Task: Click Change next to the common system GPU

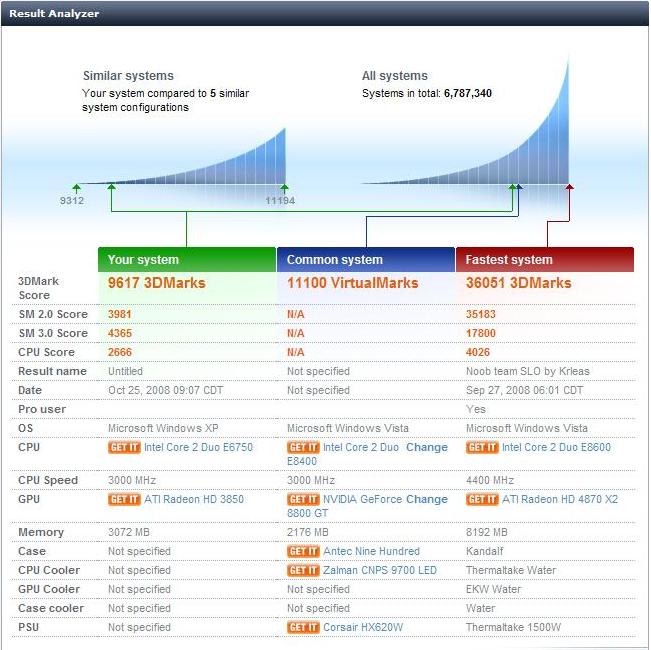Action: tap(427, 499)
